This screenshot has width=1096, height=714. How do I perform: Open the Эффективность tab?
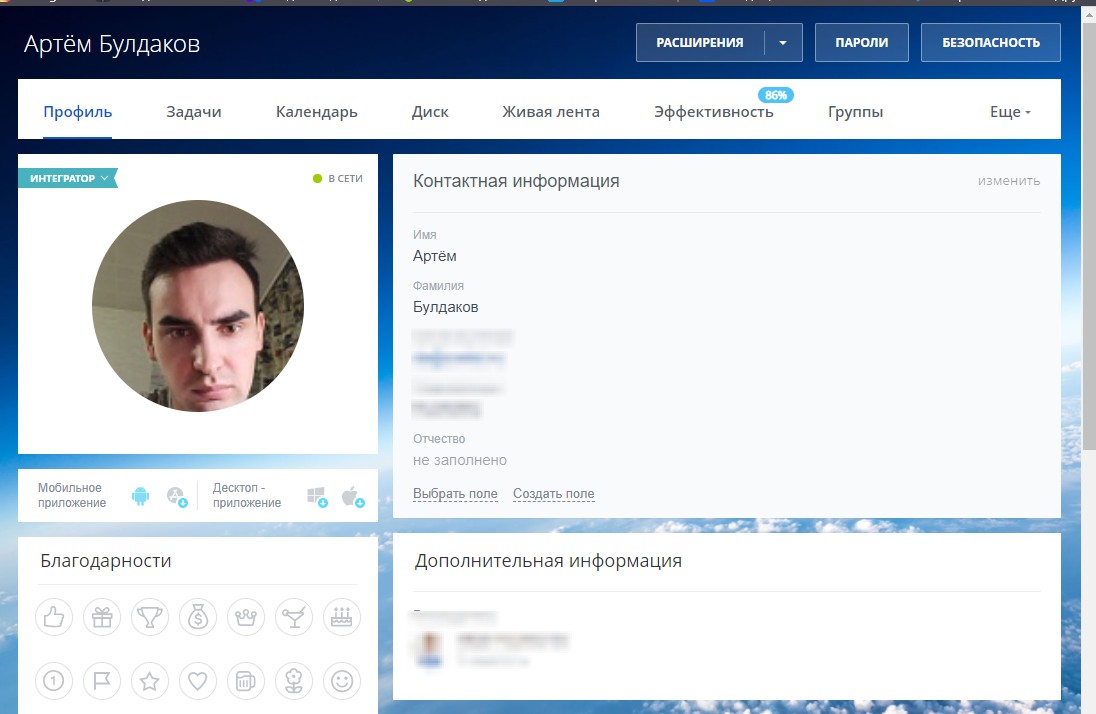pyautogui.click(x=714, y=112)
